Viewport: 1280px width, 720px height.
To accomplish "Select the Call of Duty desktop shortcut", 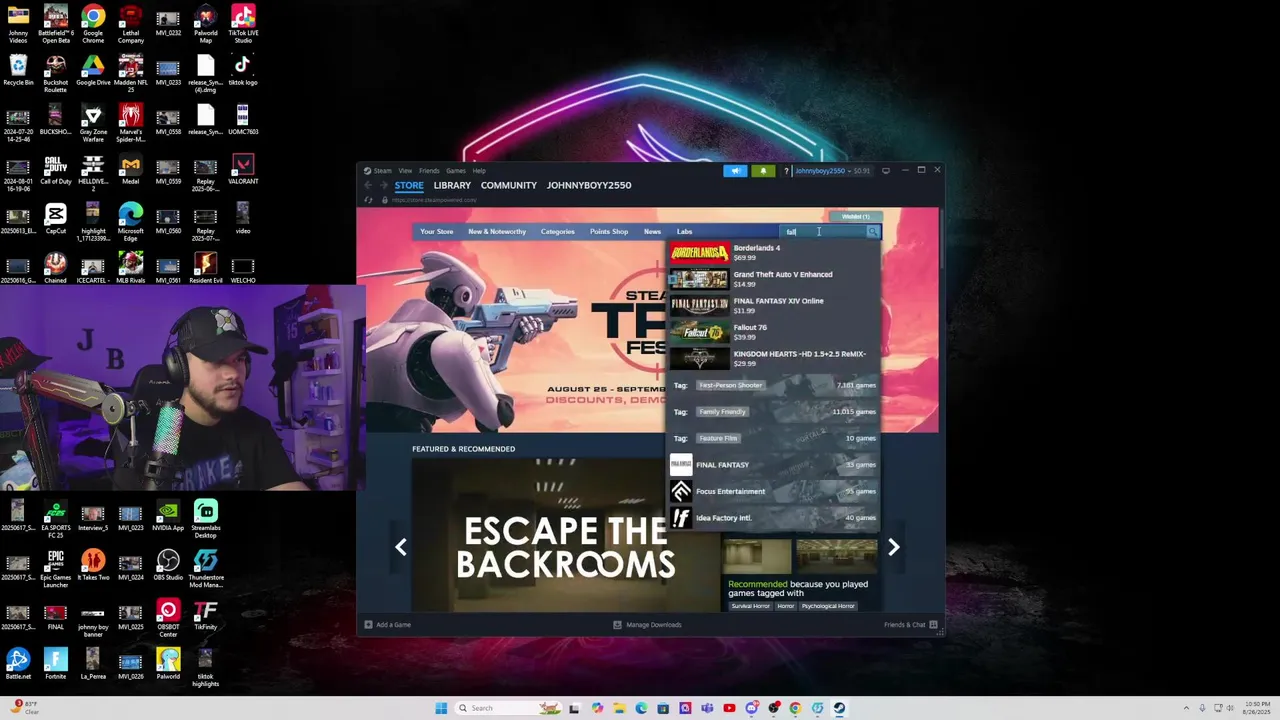I will [x=55, y=169].
